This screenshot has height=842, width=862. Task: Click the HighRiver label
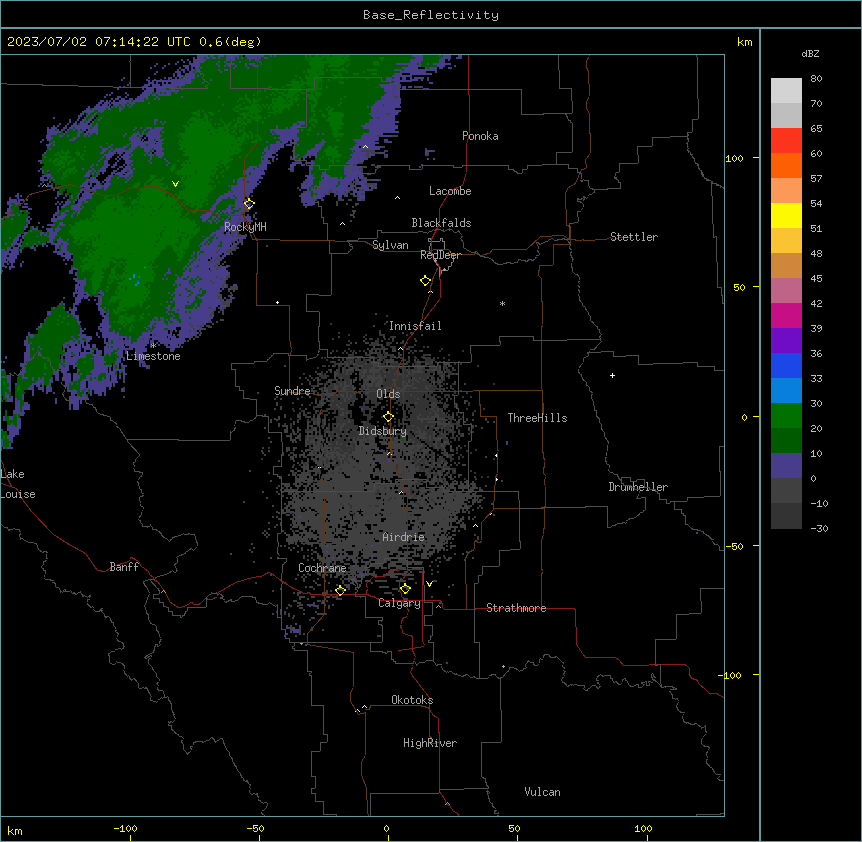[430, 743]
